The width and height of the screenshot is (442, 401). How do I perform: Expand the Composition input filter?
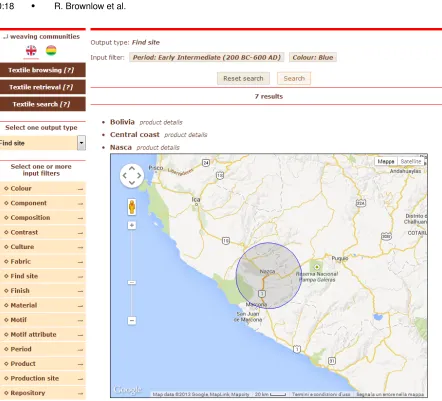point(43,218)
